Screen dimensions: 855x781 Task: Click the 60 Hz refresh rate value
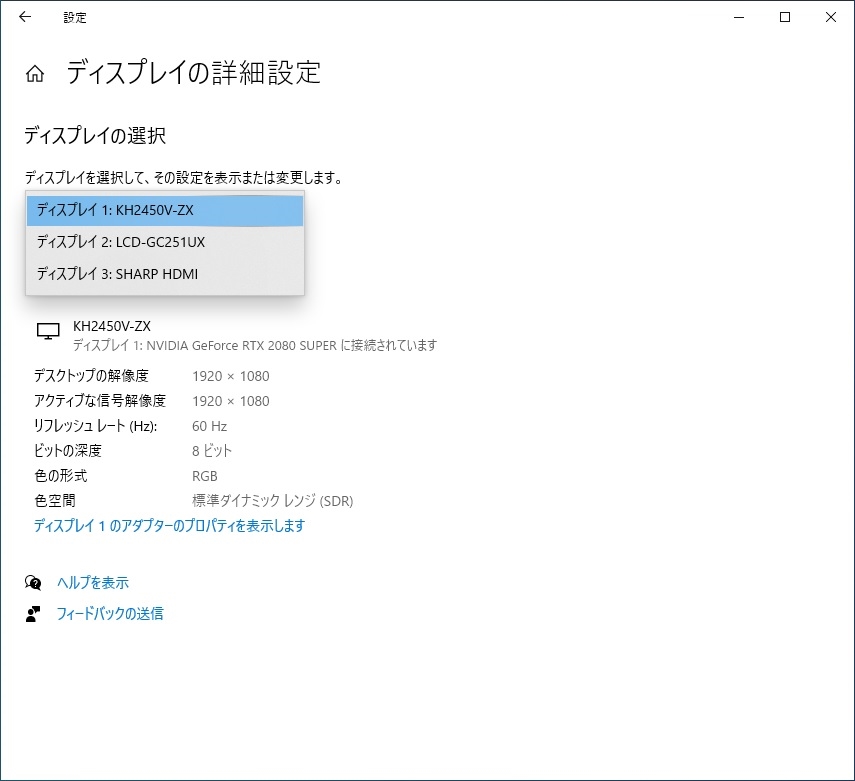209,426
